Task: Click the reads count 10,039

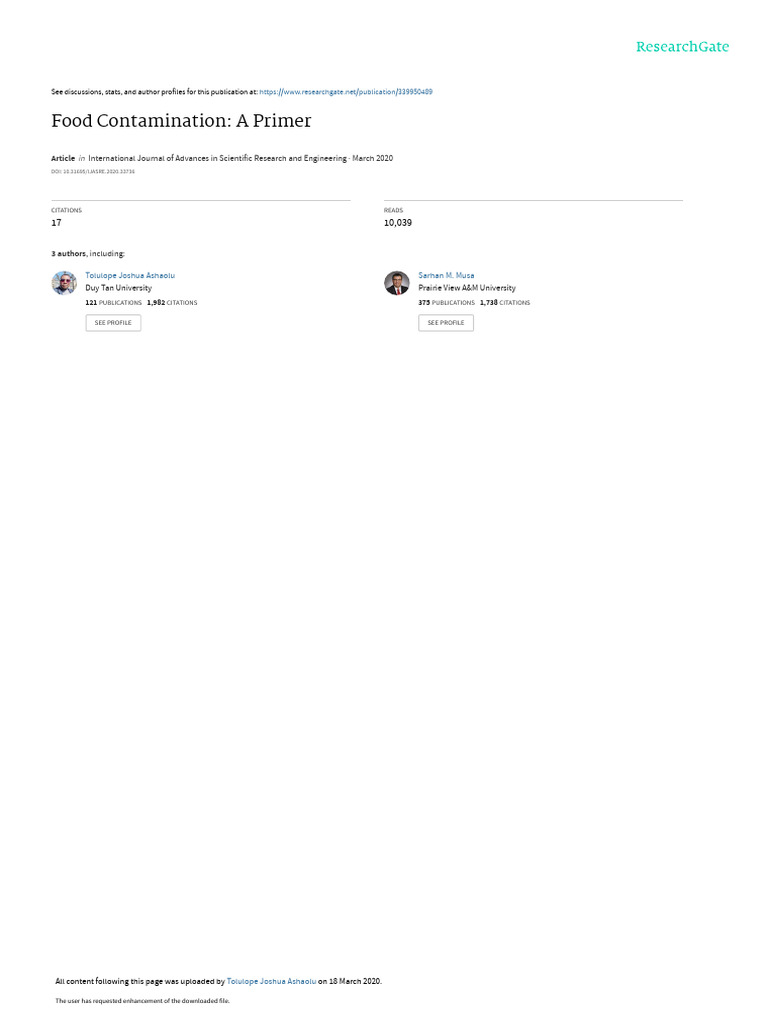Action: pyautogui.click(x=398, y=223)
